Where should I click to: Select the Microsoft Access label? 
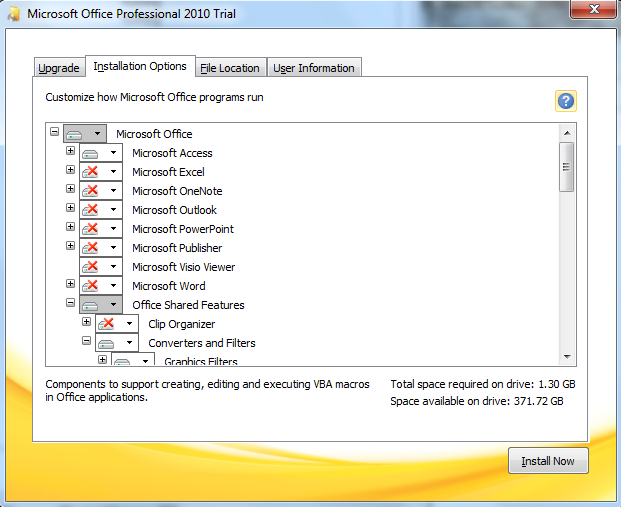(x=172, y=153)
